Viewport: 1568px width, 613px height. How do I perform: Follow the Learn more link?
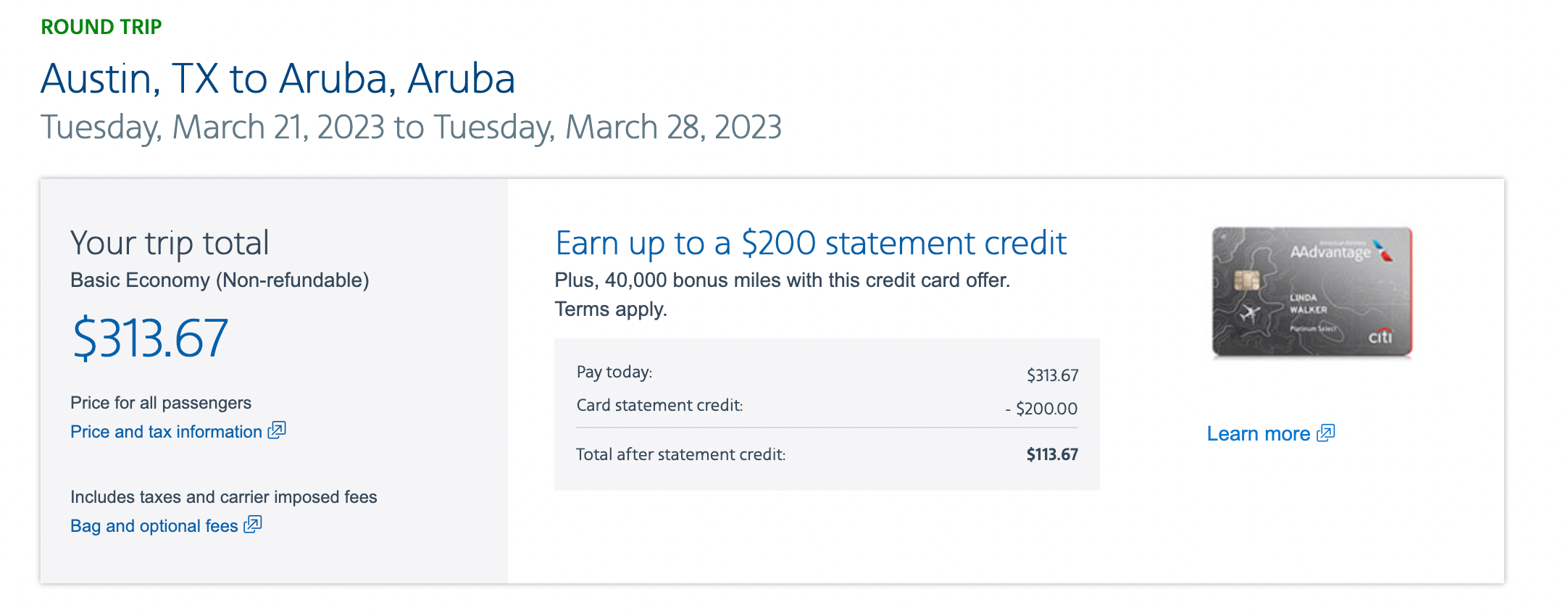(1258, 434)
